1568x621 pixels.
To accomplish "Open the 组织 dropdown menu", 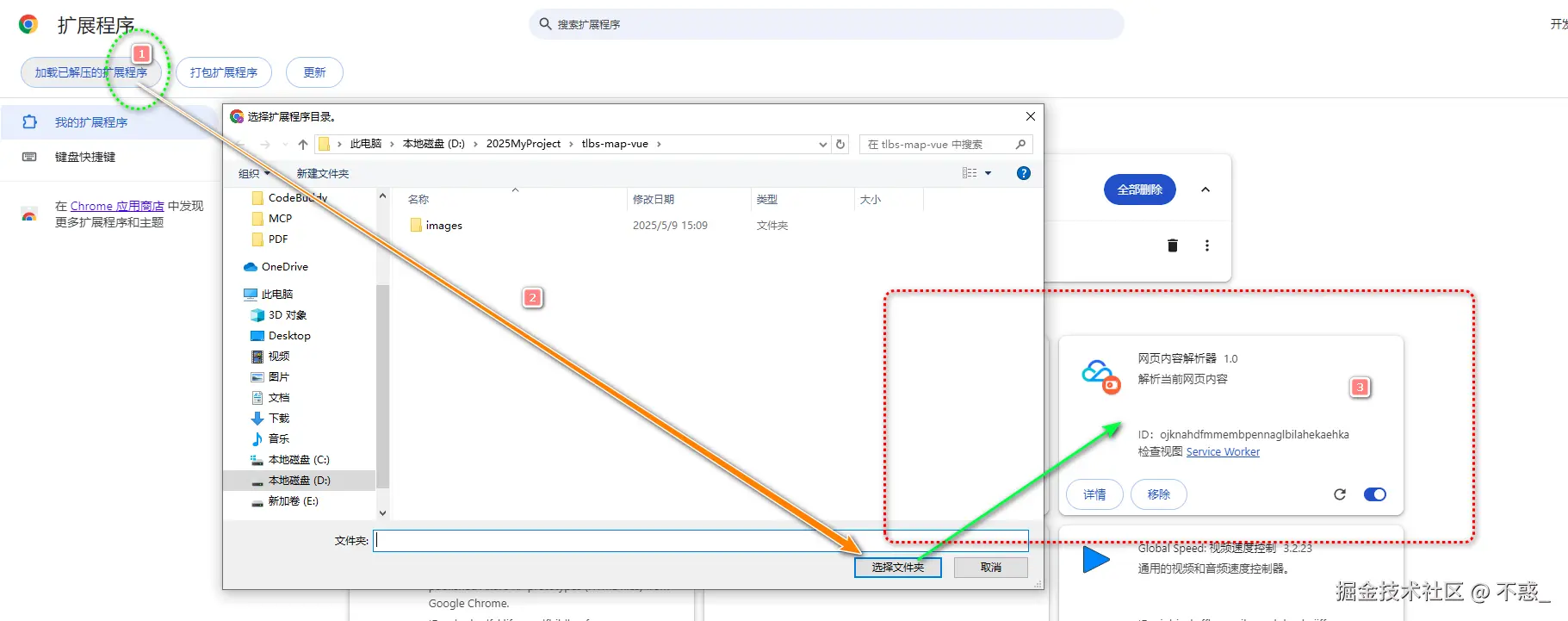I will [x=254, y=173].
